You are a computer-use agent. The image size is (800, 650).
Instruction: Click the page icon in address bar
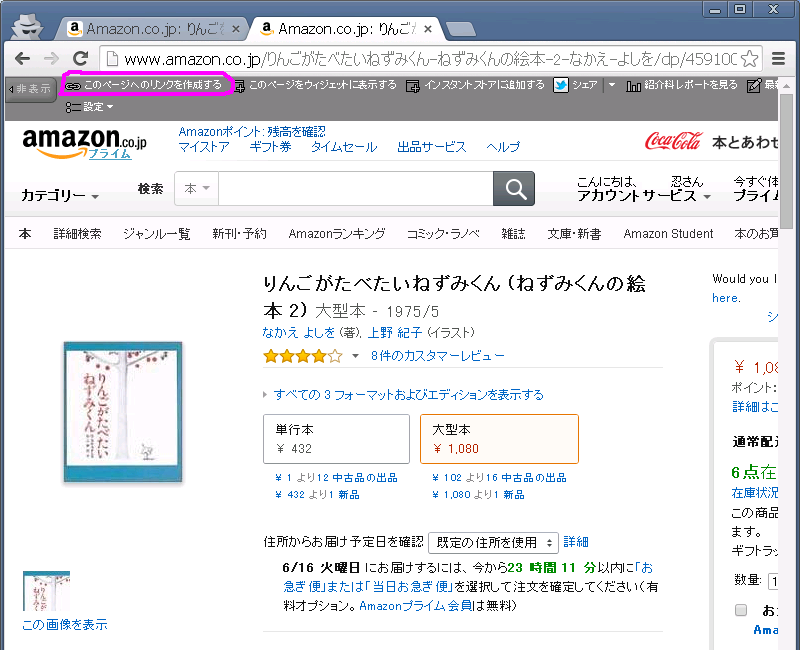[x=112, y=59]
